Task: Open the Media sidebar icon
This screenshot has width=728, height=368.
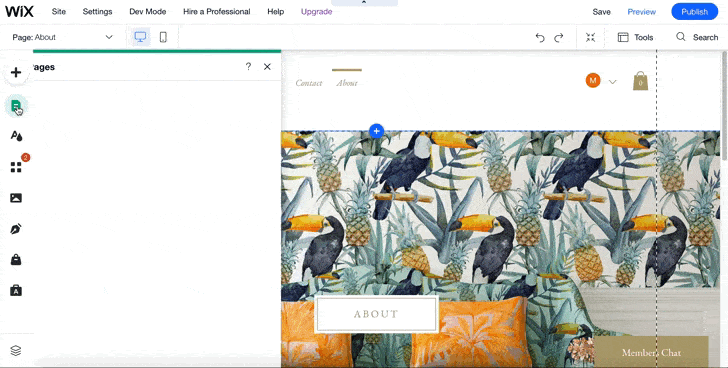Action: tap(16, 198)
